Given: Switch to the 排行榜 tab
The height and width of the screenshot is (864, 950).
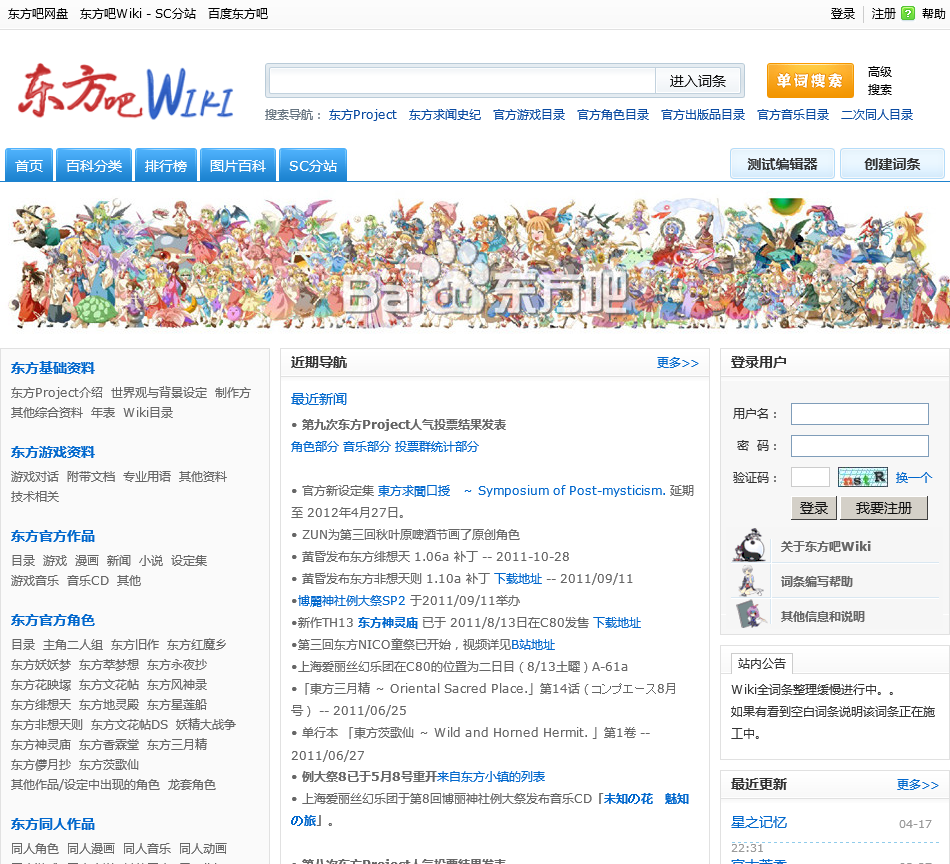Looking at the screenshot, I should (x=166, y=165).
